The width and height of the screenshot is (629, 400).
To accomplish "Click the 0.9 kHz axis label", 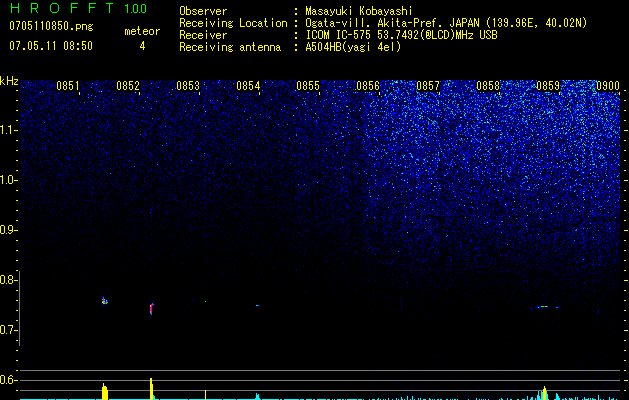I will (x=8, y=230).
